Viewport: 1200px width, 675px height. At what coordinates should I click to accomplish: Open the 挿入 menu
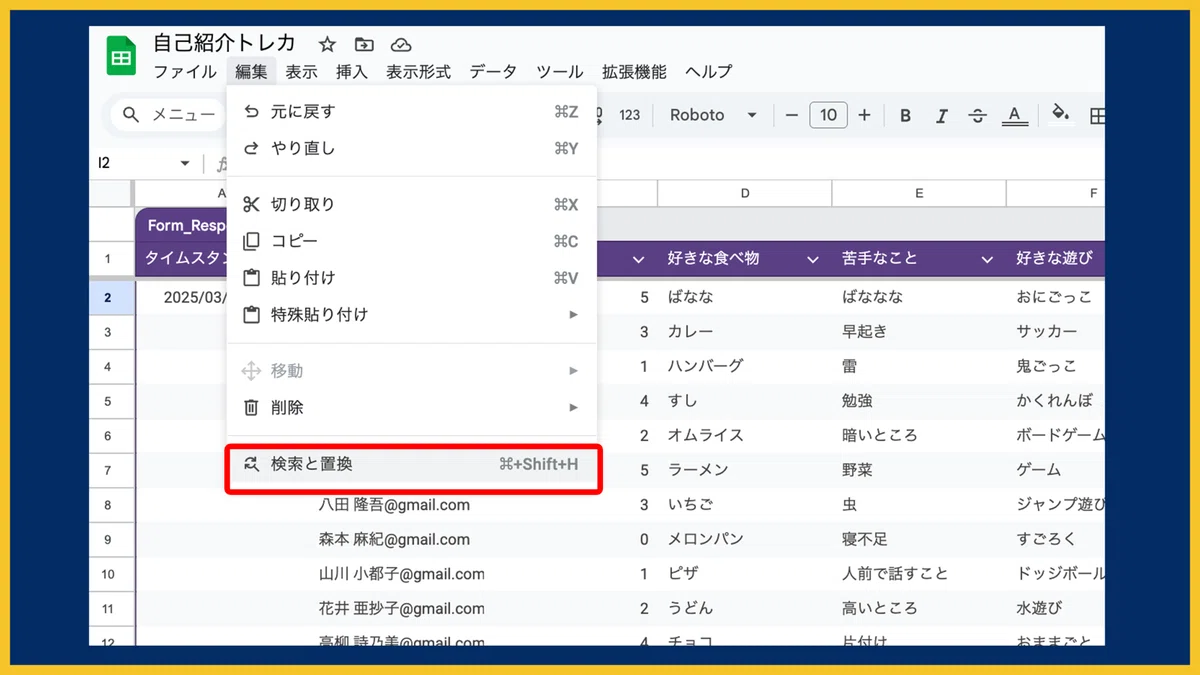pyautogui.click(x=352, y=72)
